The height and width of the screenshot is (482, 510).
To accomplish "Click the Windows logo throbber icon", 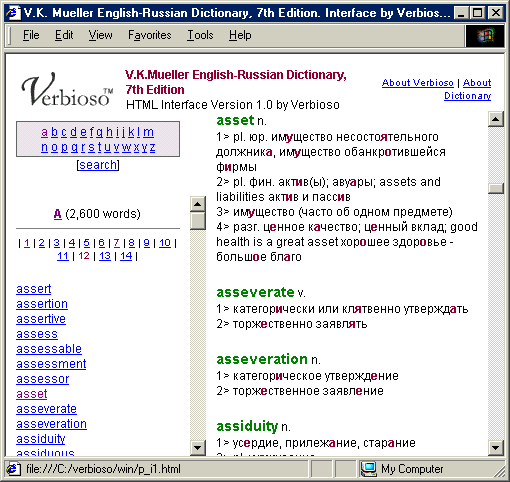I will click(485, 36).
